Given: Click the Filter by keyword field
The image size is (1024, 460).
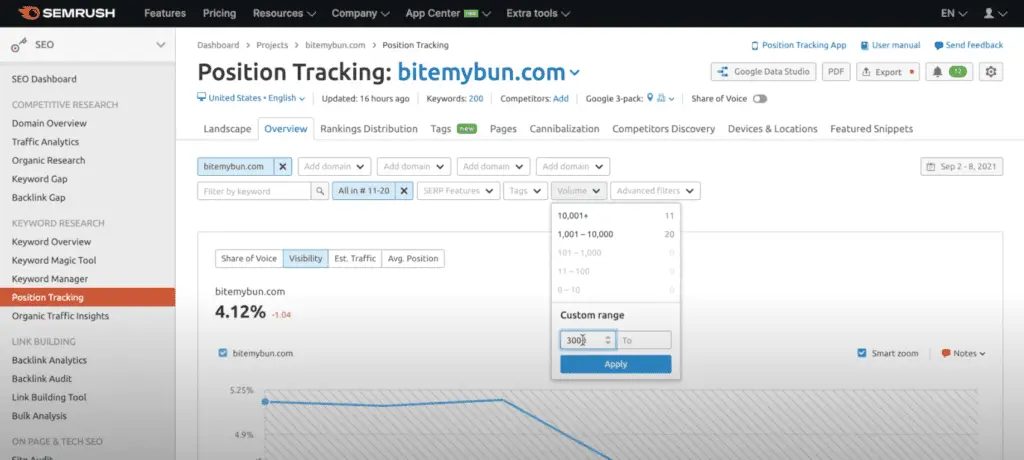Looking at the screenshot, I should click(254, 191).
